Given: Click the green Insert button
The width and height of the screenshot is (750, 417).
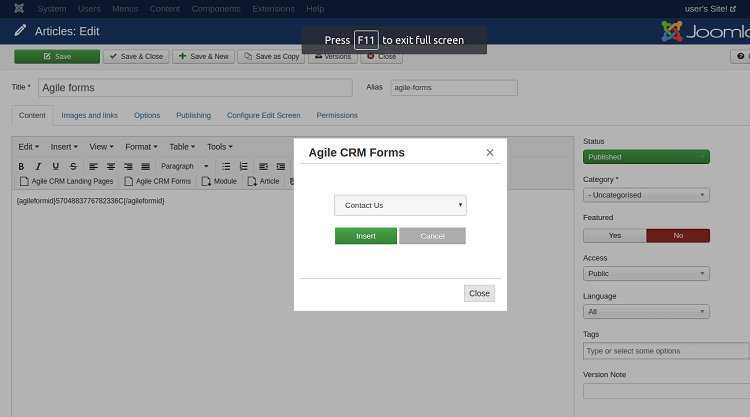Looking at the screenshot, I should 365,236.
